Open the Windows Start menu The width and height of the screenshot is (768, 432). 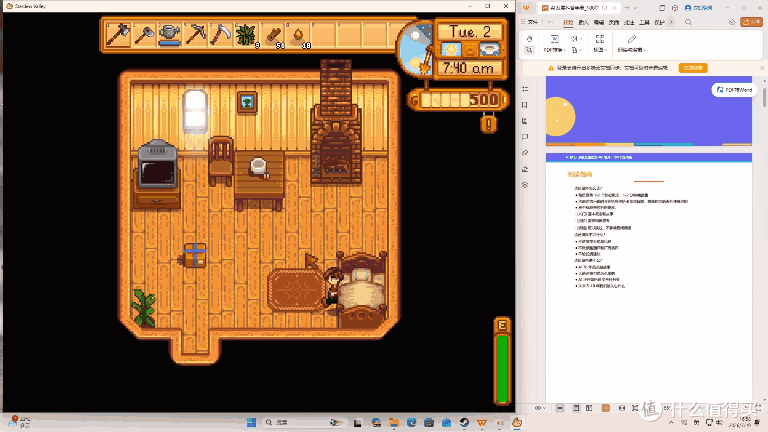point(251,422)
